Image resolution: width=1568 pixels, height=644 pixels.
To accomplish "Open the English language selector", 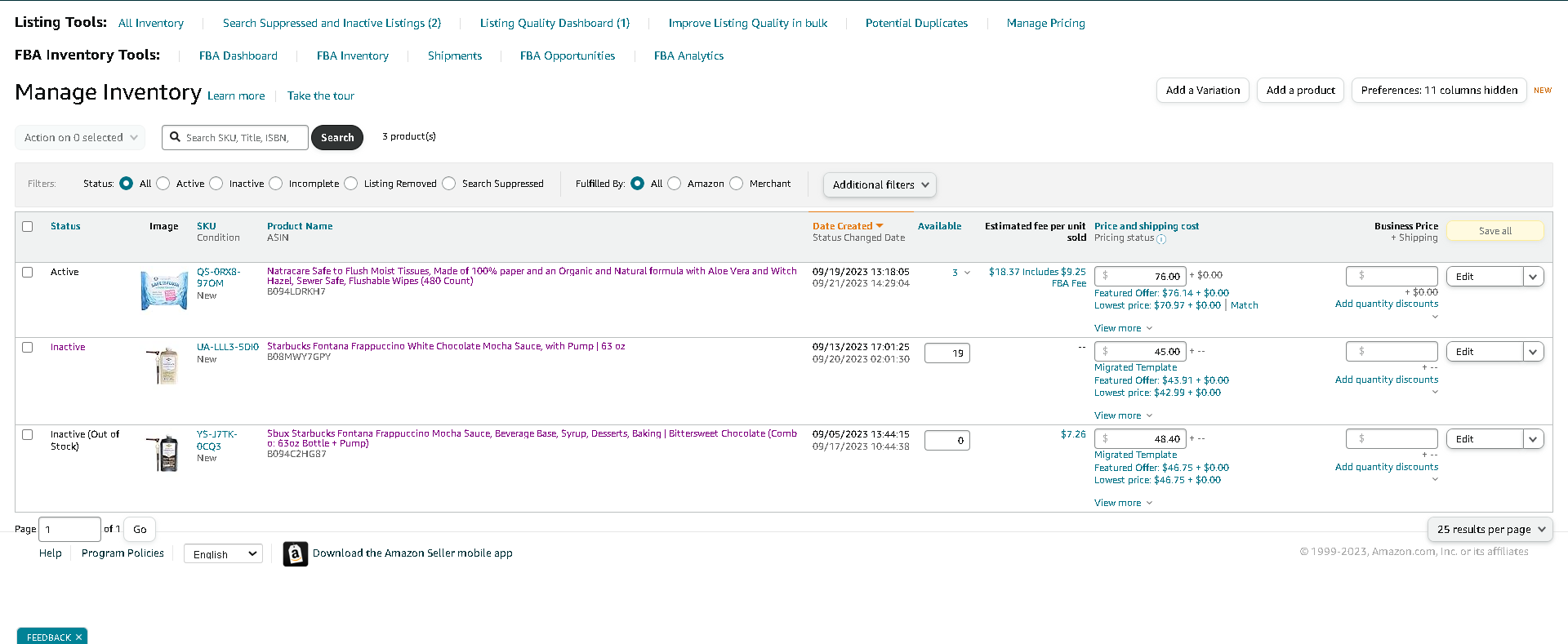I will (223, 554).
